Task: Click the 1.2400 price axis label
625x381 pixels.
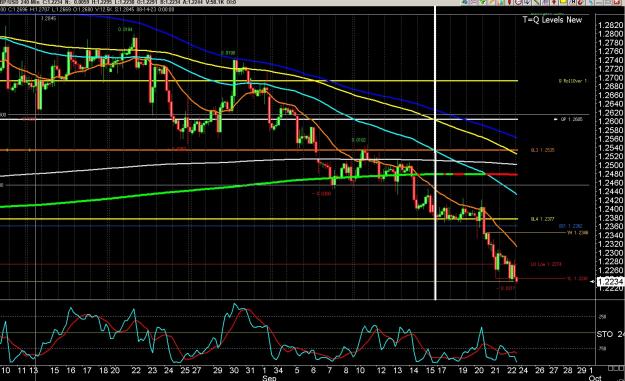Action: click(611, 209)
